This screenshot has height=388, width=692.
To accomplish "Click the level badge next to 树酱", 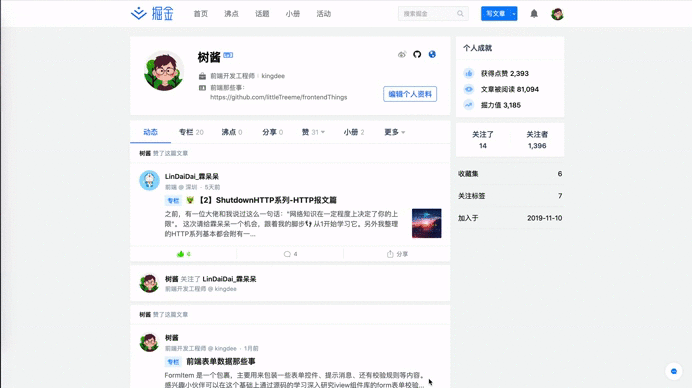I will pos(228,55).
